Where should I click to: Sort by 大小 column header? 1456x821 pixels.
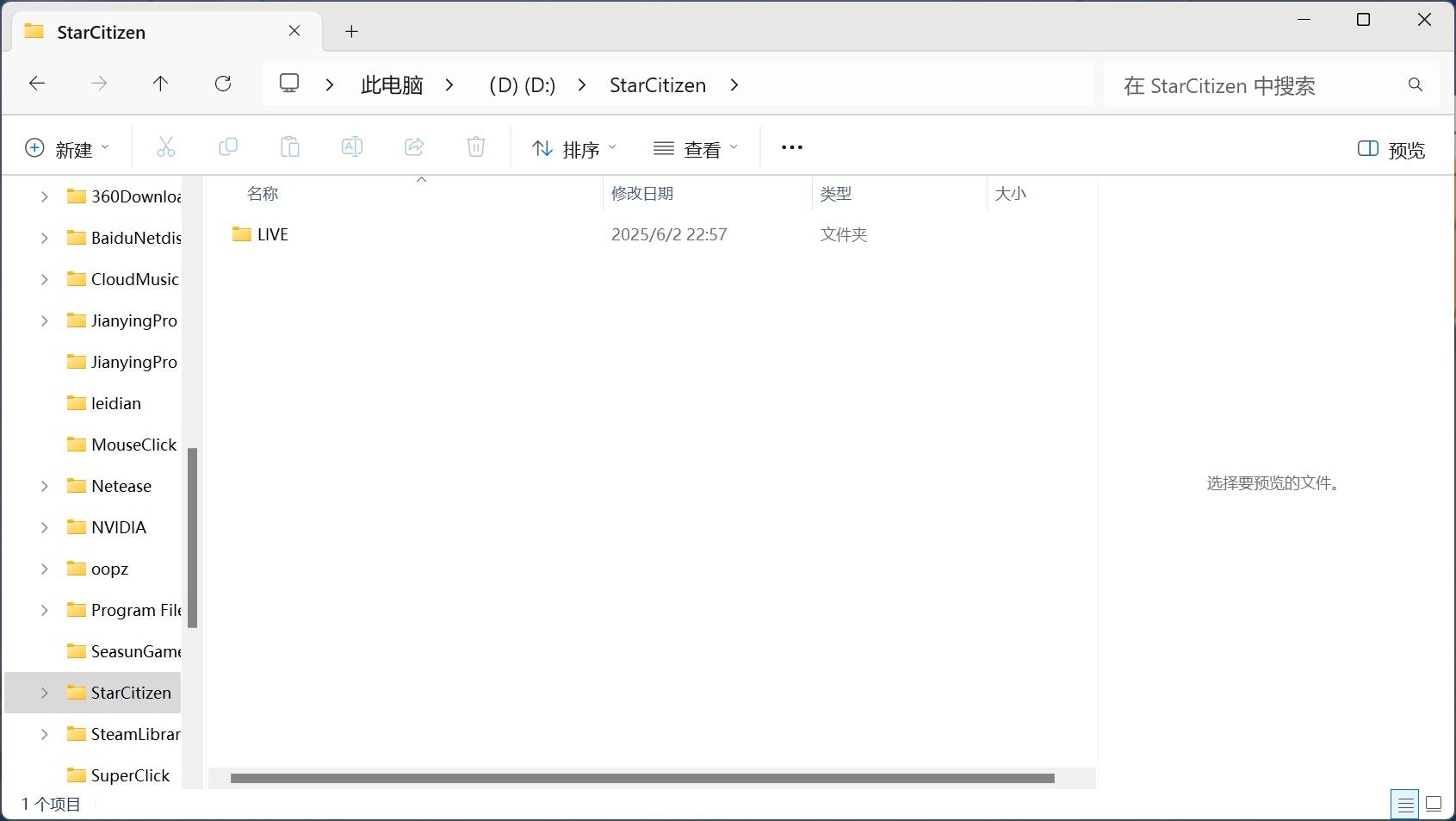point(1011,194)
